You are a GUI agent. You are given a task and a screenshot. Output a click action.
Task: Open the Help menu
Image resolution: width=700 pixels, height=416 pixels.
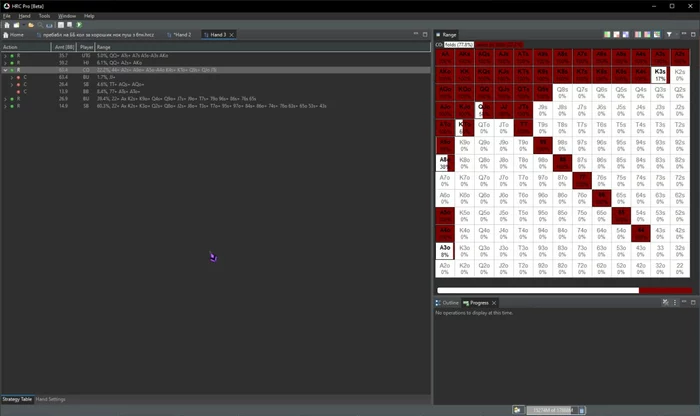(89, 16)
